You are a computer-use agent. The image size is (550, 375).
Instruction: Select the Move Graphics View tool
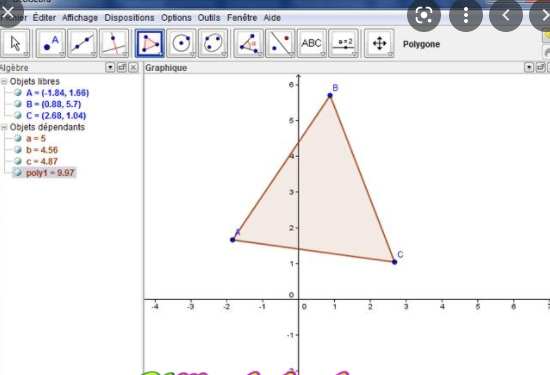tap(379, 43)
